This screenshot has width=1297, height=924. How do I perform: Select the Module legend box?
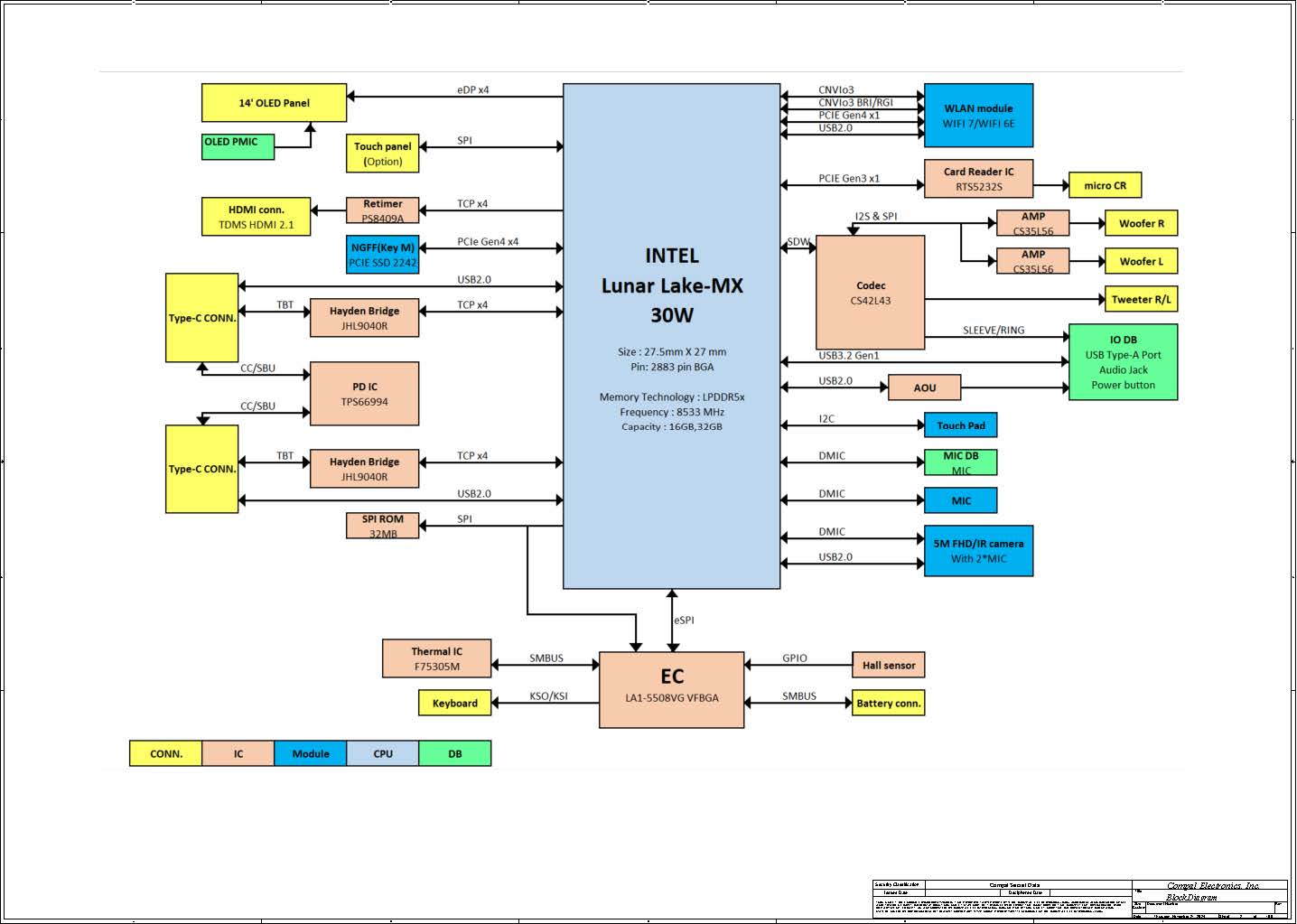point(310,753)
